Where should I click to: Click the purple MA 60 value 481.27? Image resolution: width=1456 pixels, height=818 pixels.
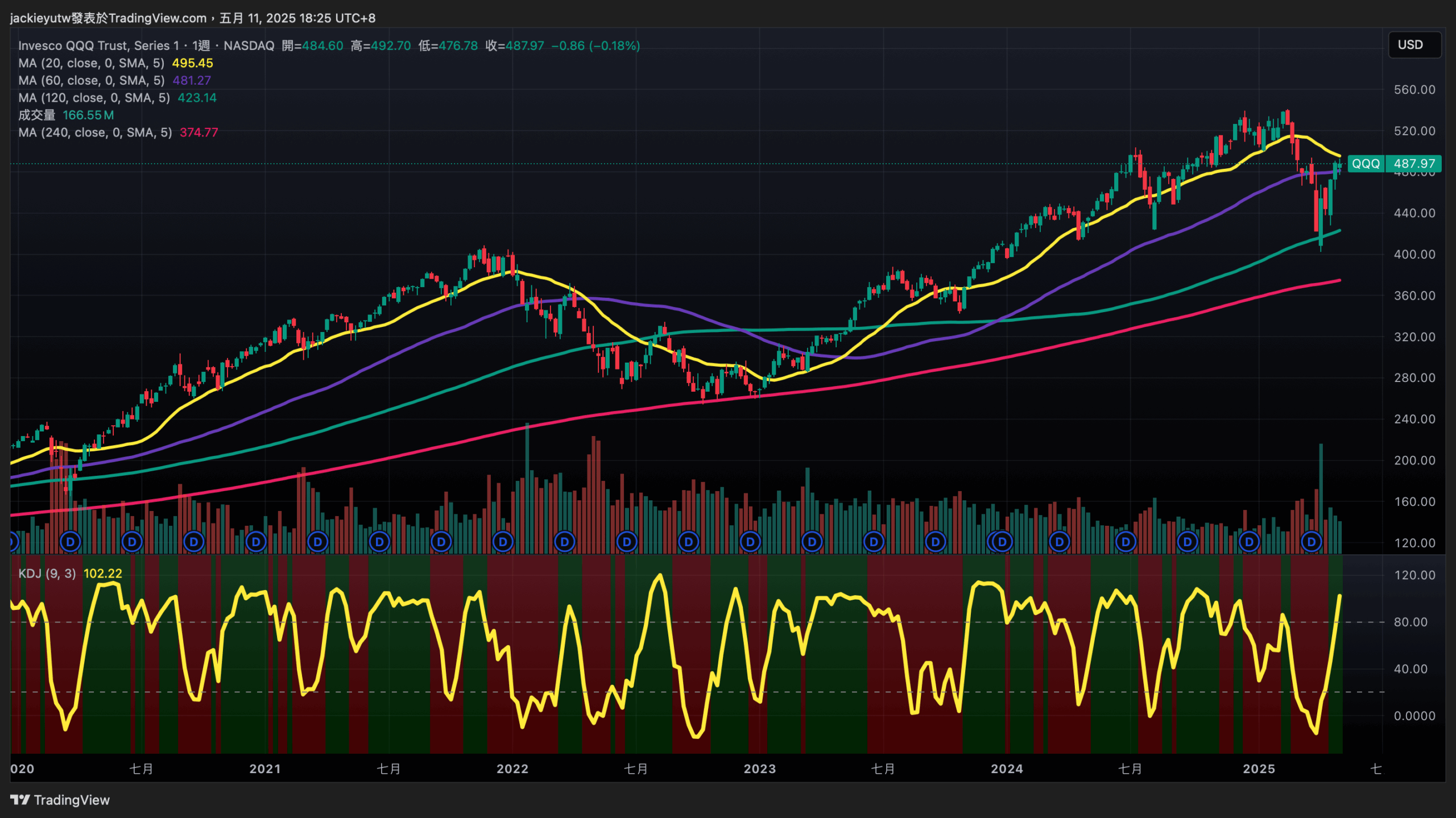click(x=192, y=81)
